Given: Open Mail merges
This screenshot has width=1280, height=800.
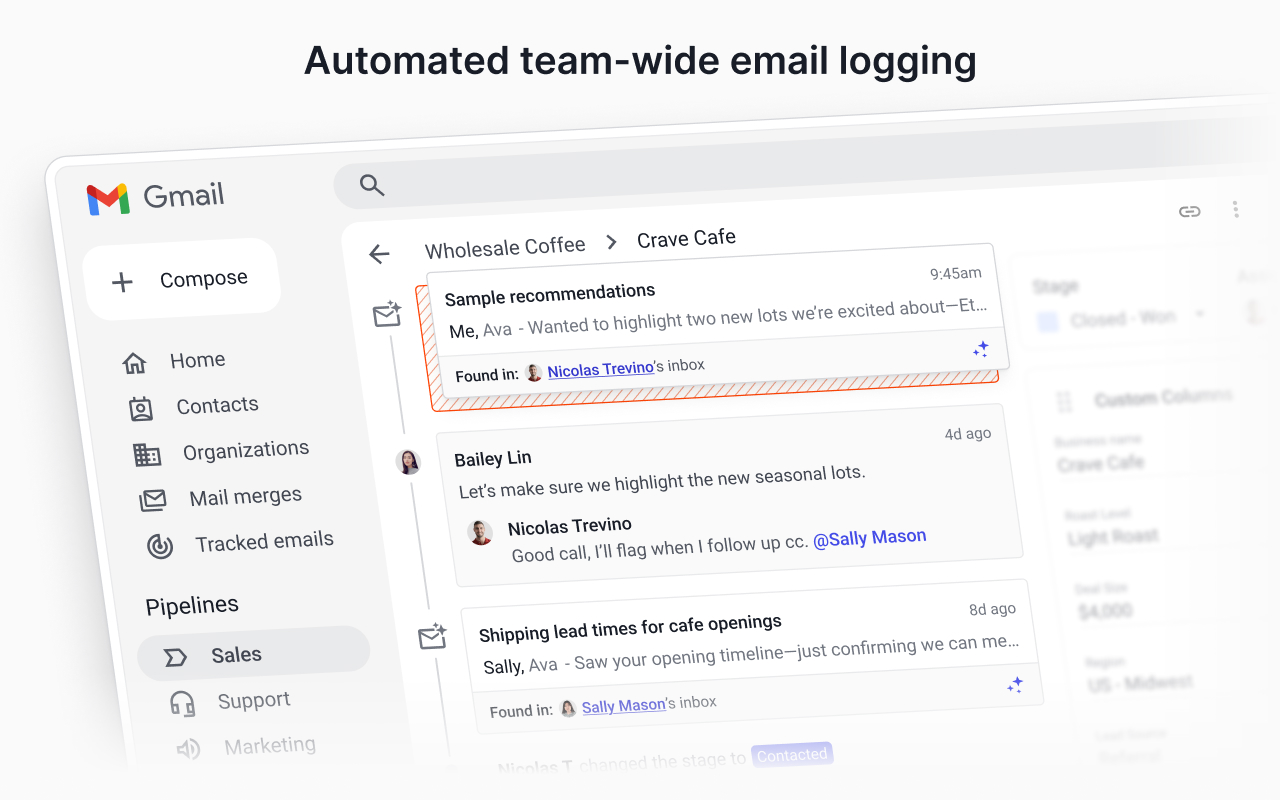Looking at the screenshot, I should [244, 495].
